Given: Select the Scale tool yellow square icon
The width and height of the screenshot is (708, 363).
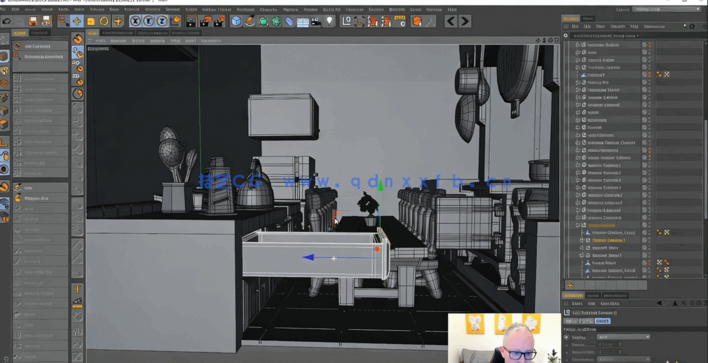Looking at the screenshot, I should tap(91, 21).
